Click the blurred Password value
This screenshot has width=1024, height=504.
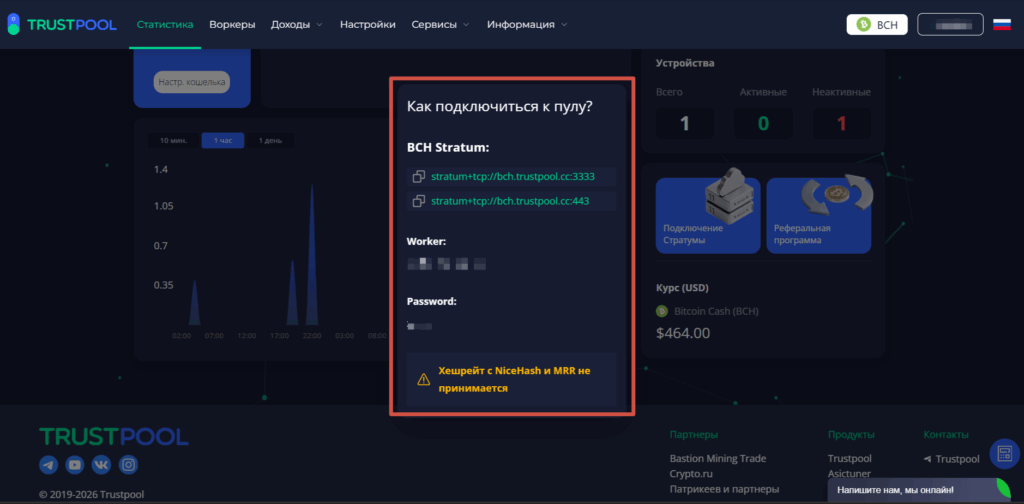click(x=420, y=324)
